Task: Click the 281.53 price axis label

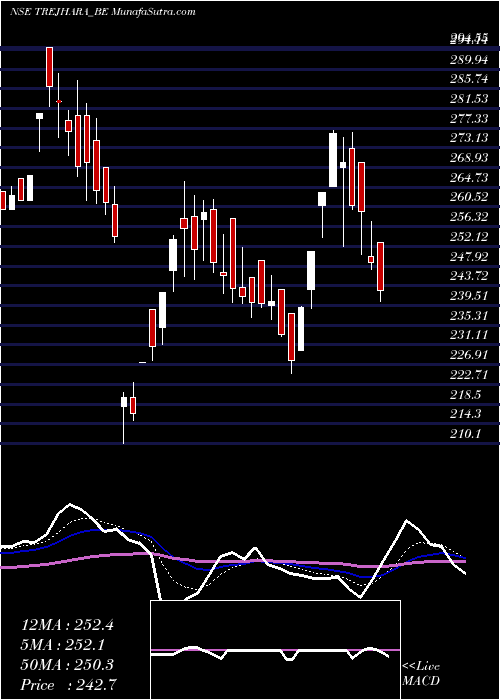Action: (468, 99)
